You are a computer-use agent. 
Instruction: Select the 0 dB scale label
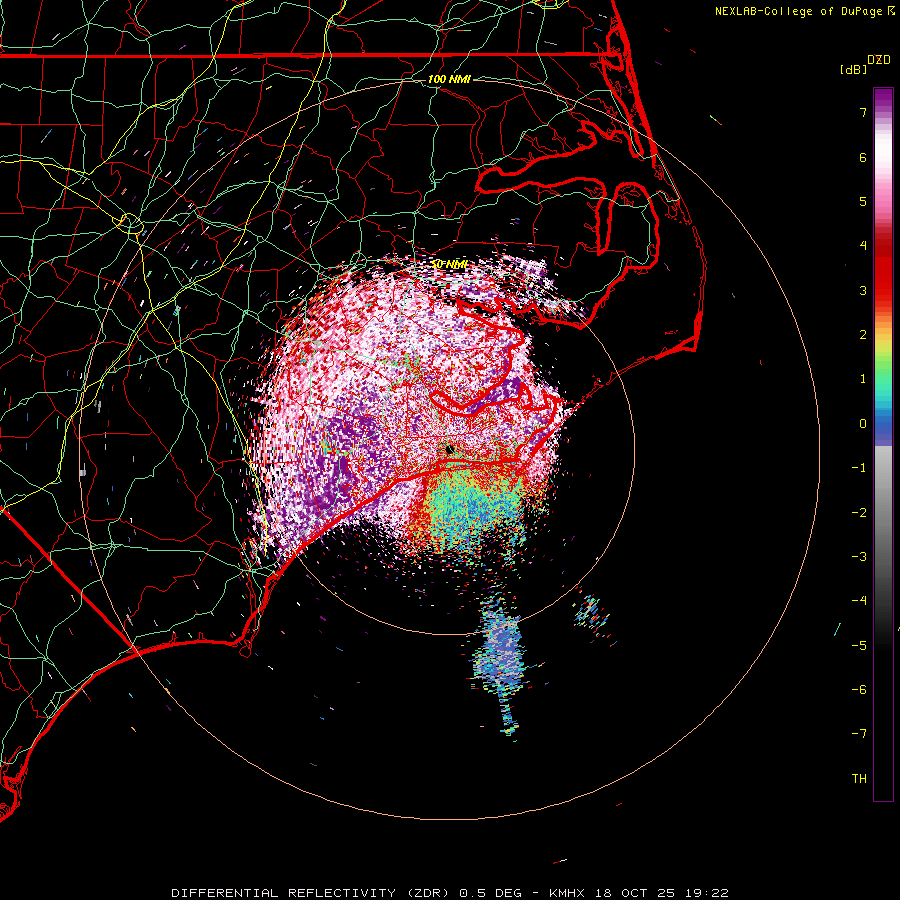tap(863, 424)
